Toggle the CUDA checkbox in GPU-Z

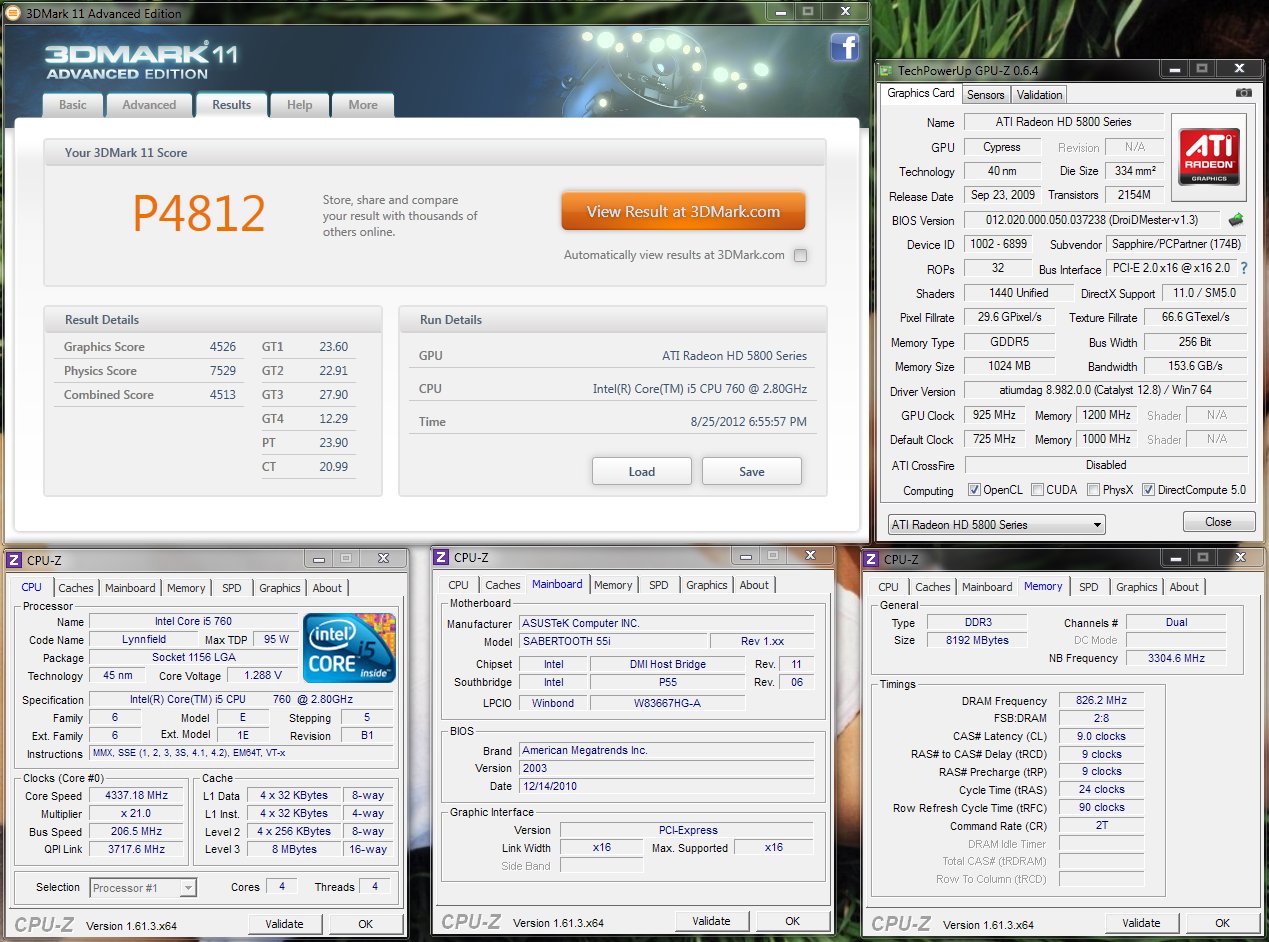[1038, 490]
